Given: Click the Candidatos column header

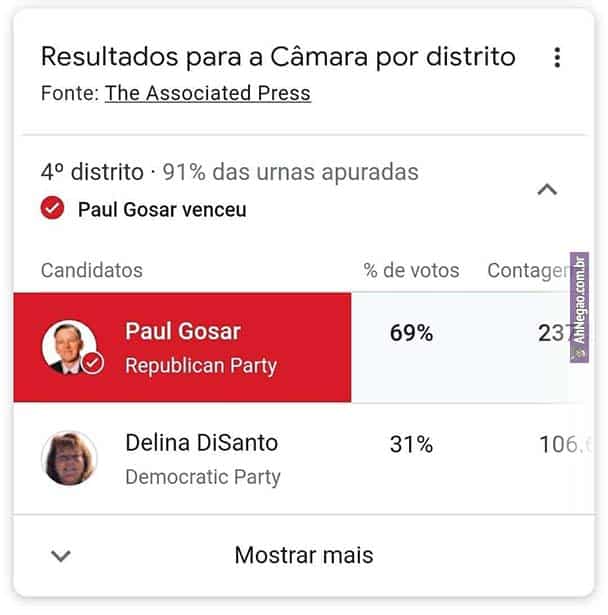Looking at the screenshot, I should [92, 270].
